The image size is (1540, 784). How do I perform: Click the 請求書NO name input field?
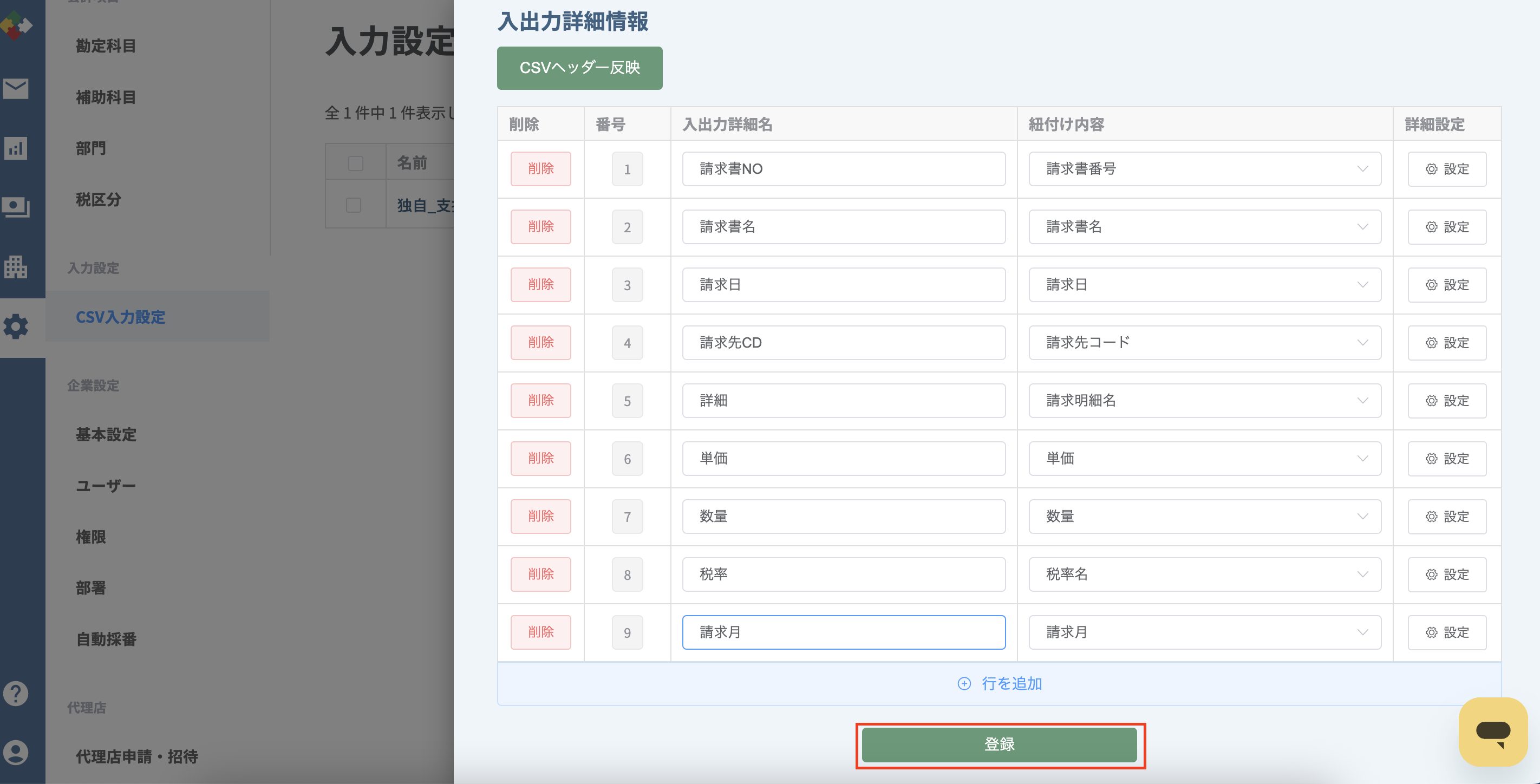tap(844, 169)
